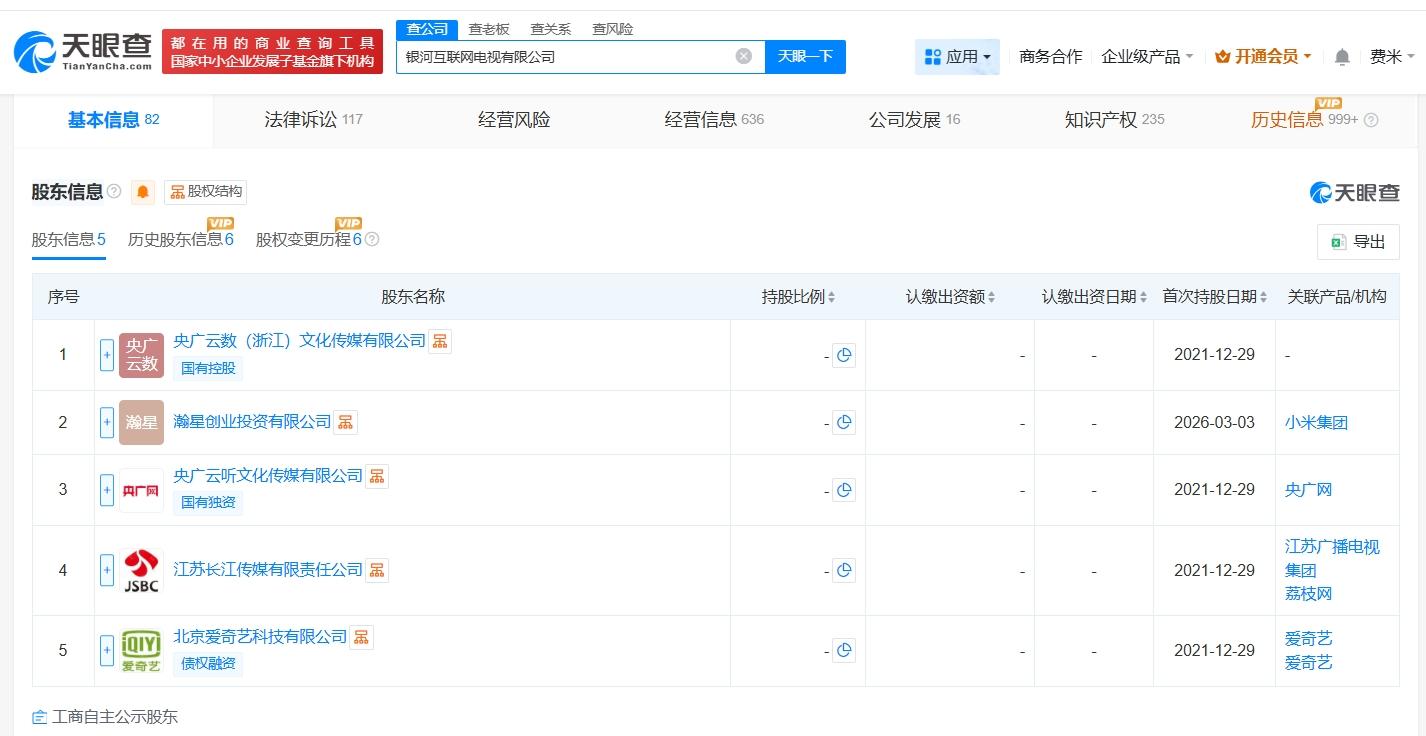Open 企业级产品 dropdown menu
This screenshot has height=736, width=1426.
click(1146, 57)
